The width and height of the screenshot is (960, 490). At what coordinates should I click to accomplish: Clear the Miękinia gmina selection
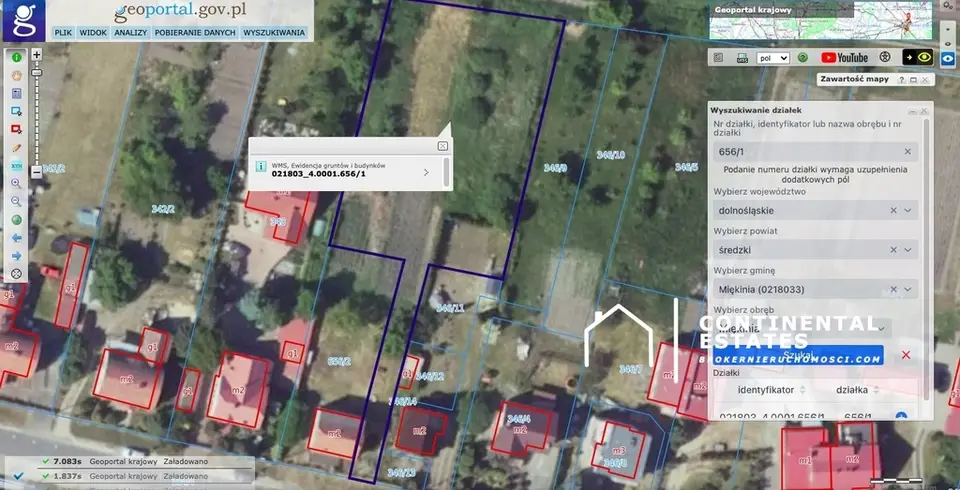[x=893, y=289]
